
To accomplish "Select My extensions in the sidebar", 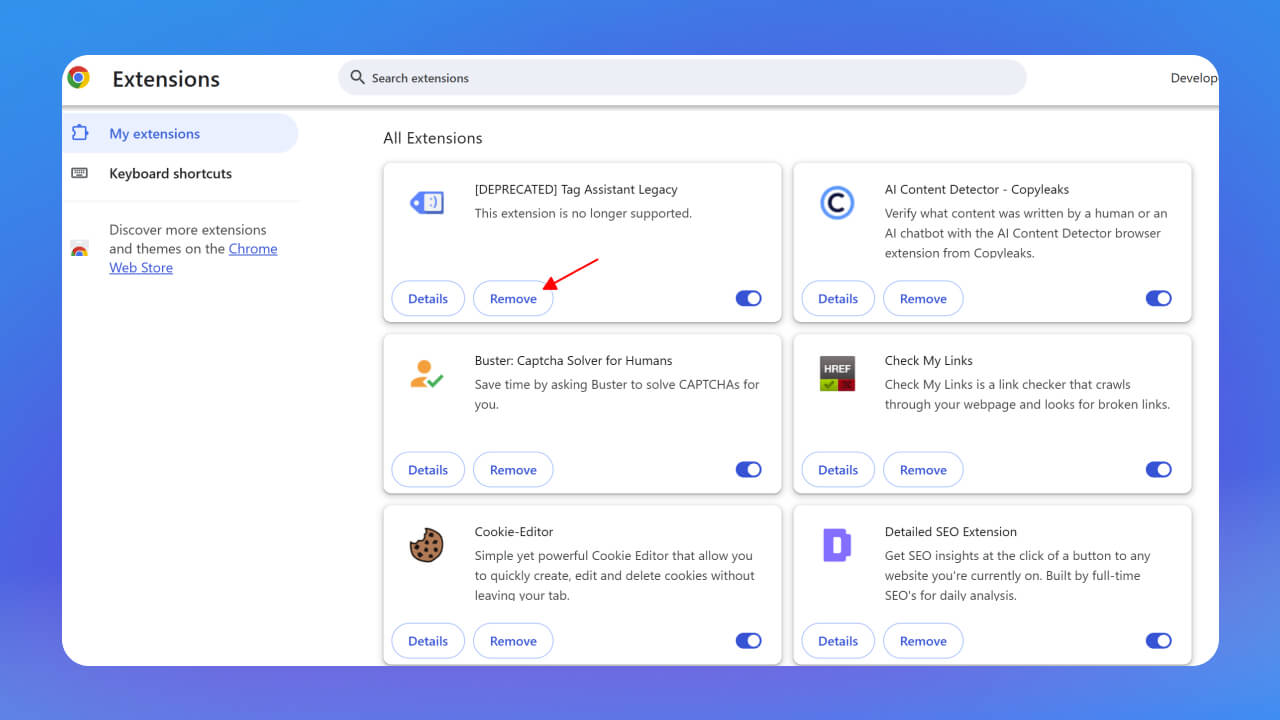I will tap(181, 133).
